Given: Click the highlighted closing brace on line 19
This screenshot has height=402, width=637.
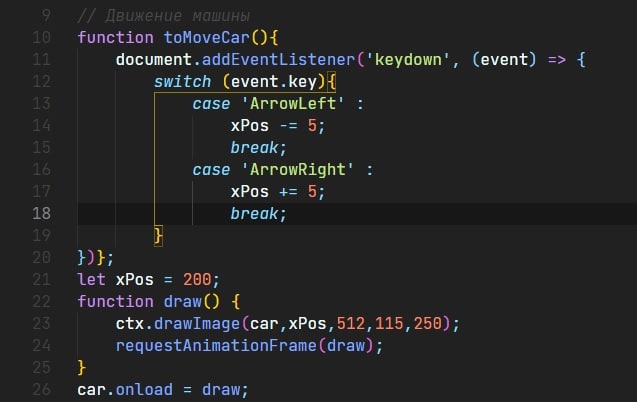Looking at the screenshot, I should coord(158,236).
